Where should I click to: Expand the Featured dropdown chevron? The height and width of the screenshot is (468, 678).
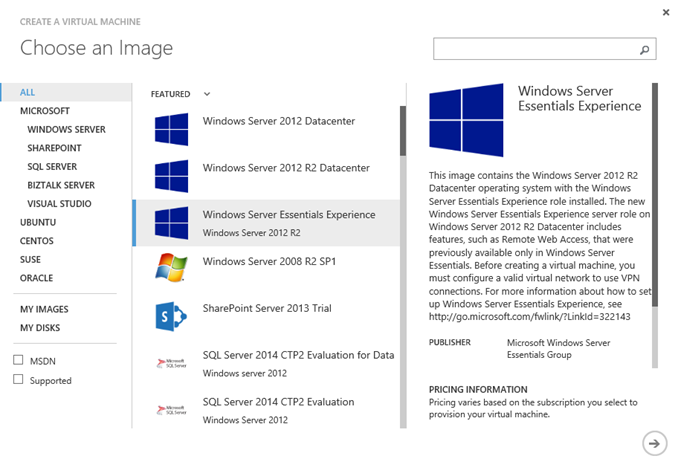click(x=207, y=94)
